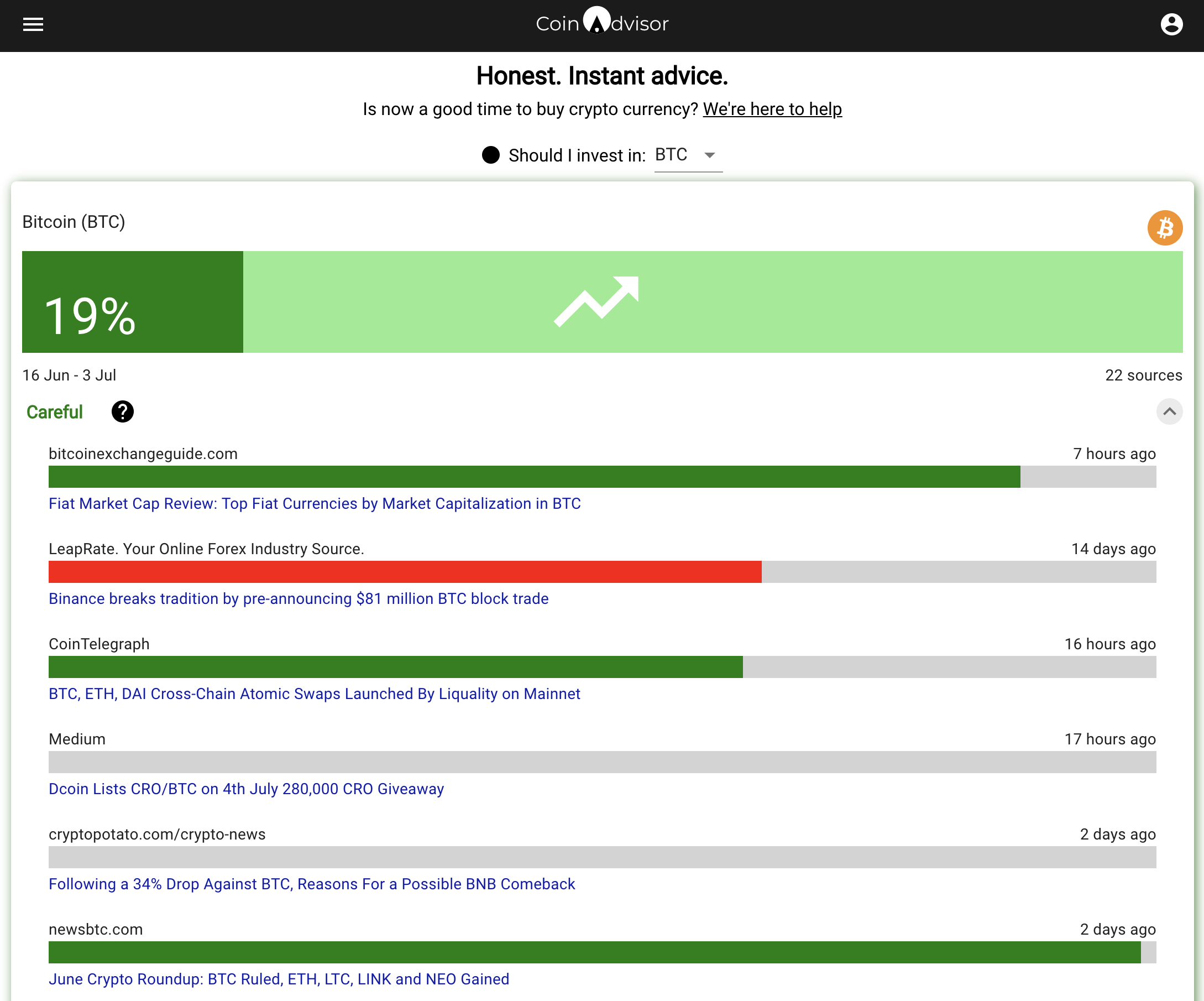This screenshot has width=1204, height=1001.
Task: Click the green Careful rating label
Action: point(55,412)
